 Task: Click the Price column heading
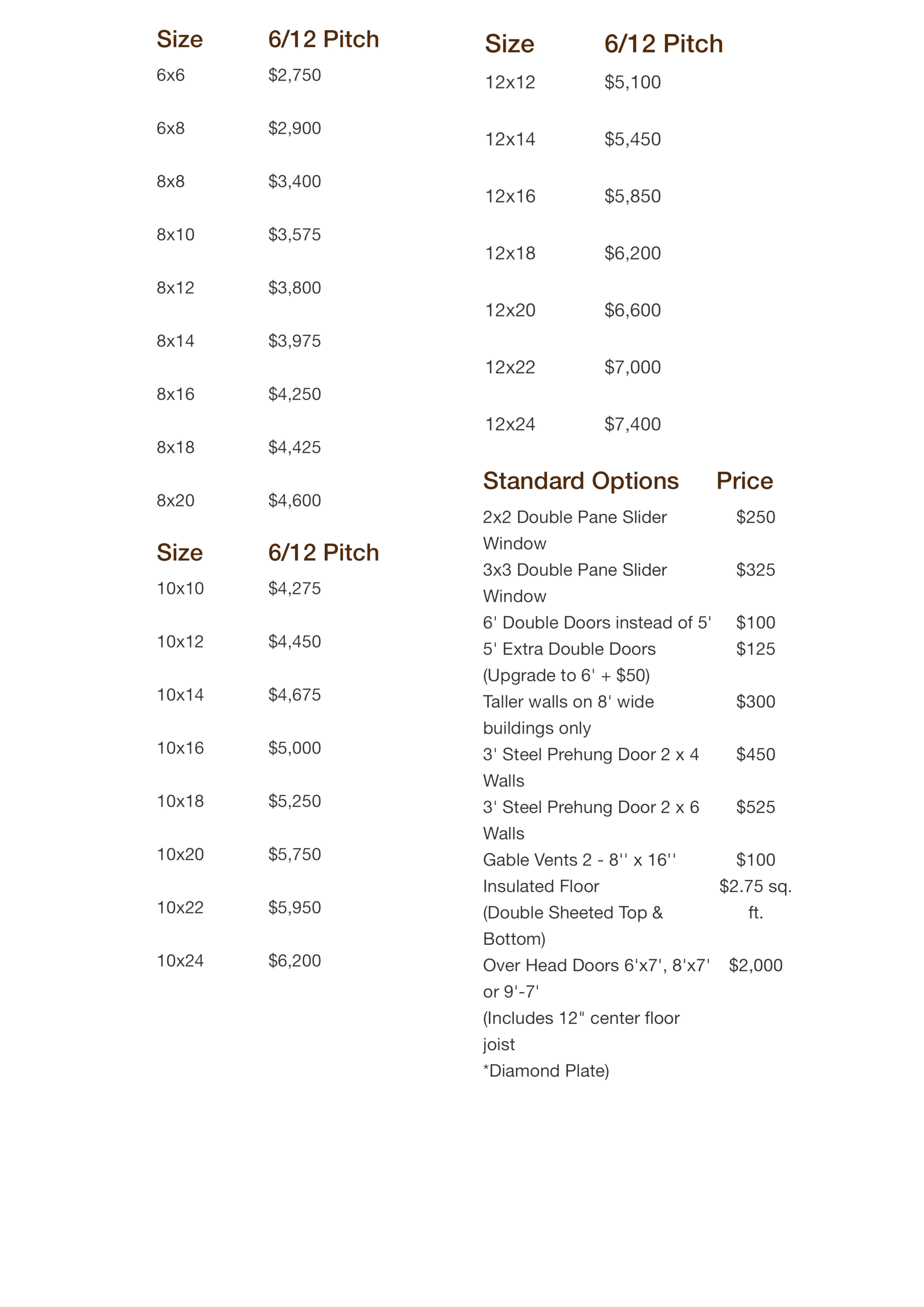pyautogui.click(x=744, y=481)
